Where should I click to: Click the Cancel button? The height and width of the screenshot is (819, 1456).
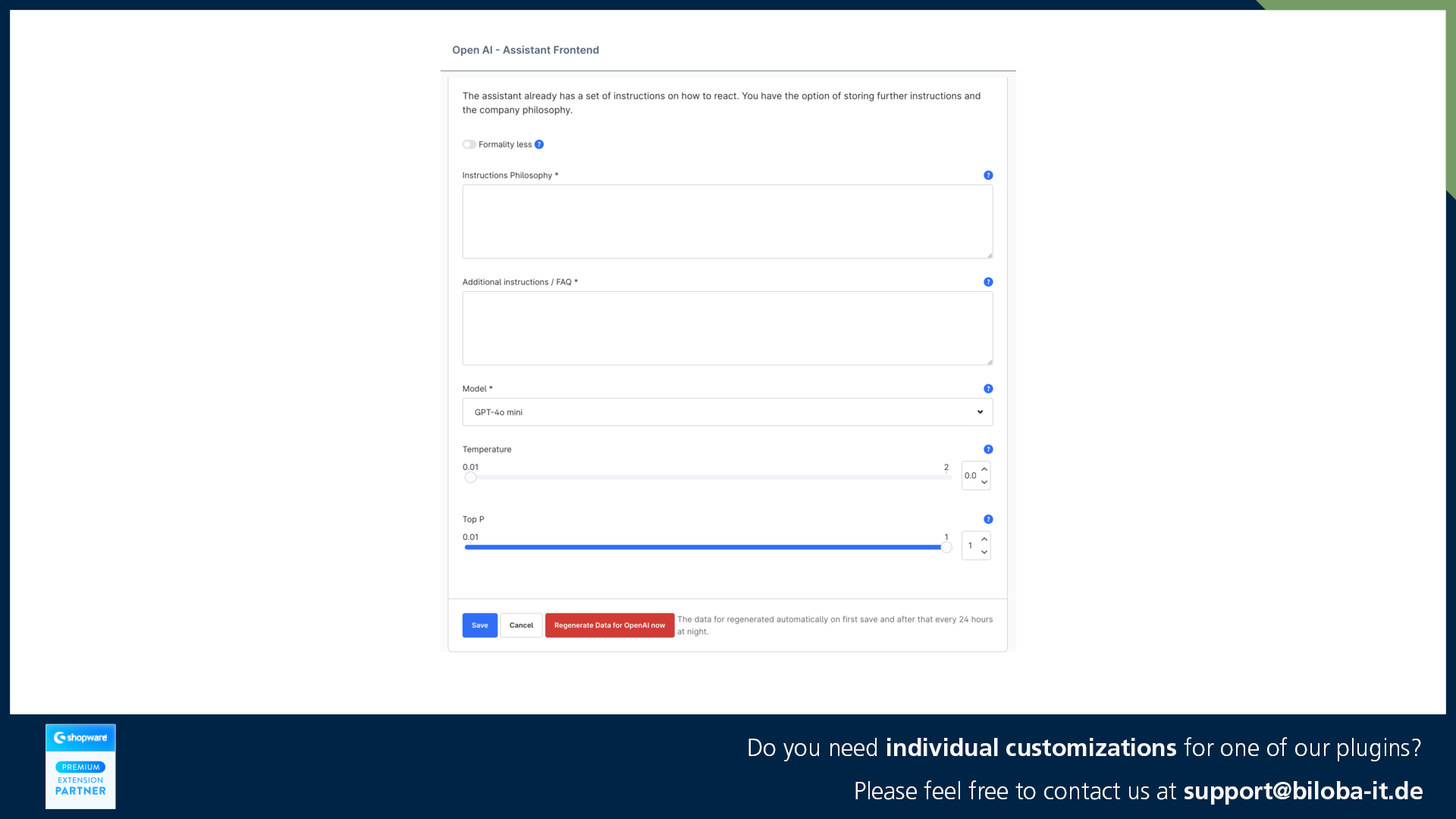coord(521,625)
